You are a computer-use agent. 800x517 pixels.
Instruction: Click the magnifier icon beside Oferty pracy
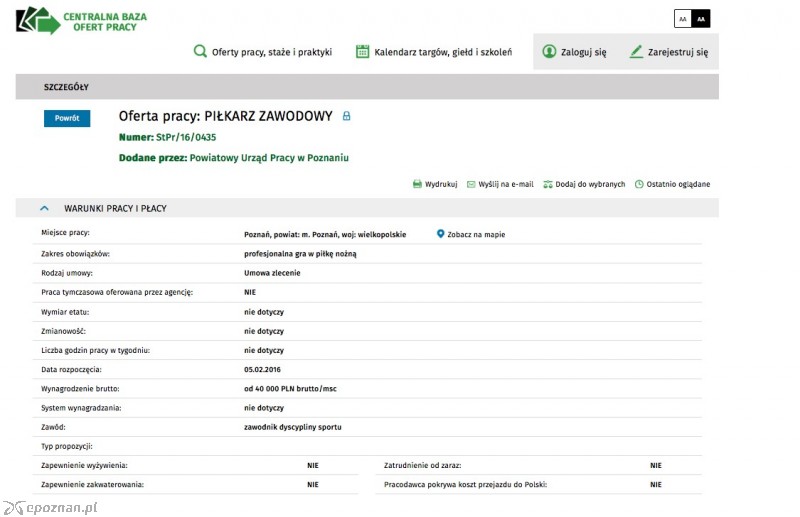(200, 51)
